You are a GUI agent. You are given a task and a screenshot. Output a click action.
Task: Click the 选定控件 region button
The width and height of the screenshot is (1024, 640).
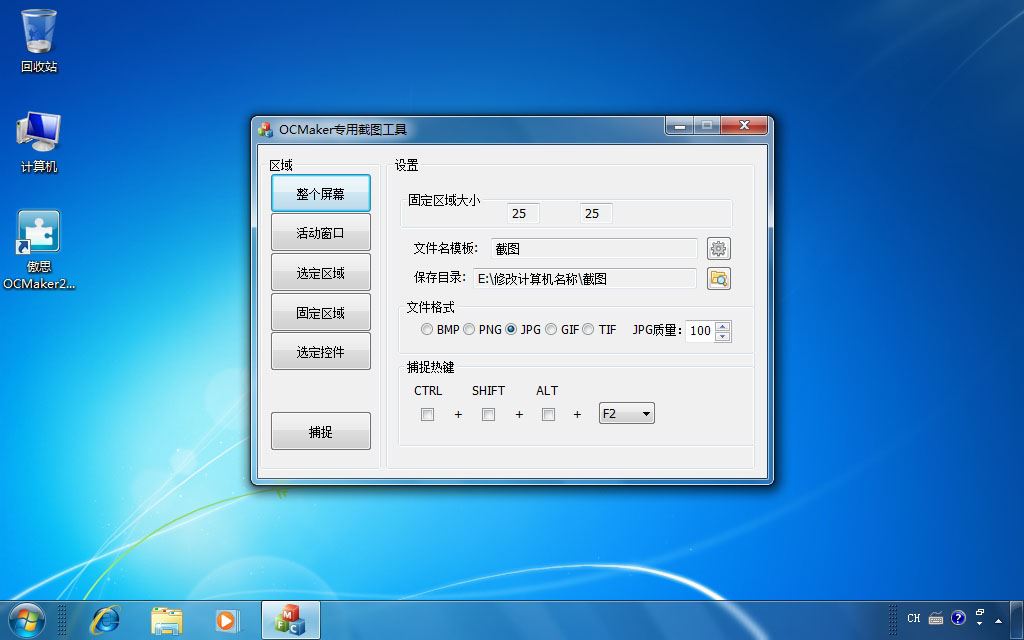point(321,351)
